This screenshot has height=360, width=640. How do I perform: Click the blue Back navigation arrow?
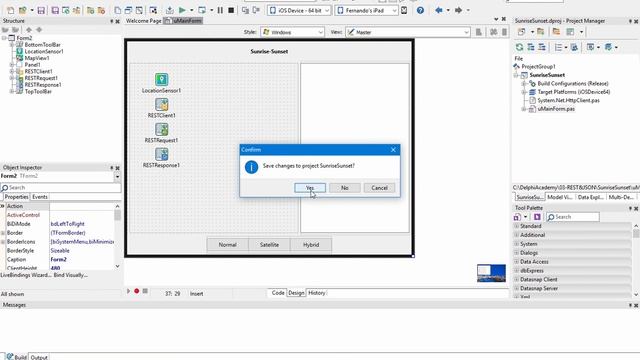point(439,10)
